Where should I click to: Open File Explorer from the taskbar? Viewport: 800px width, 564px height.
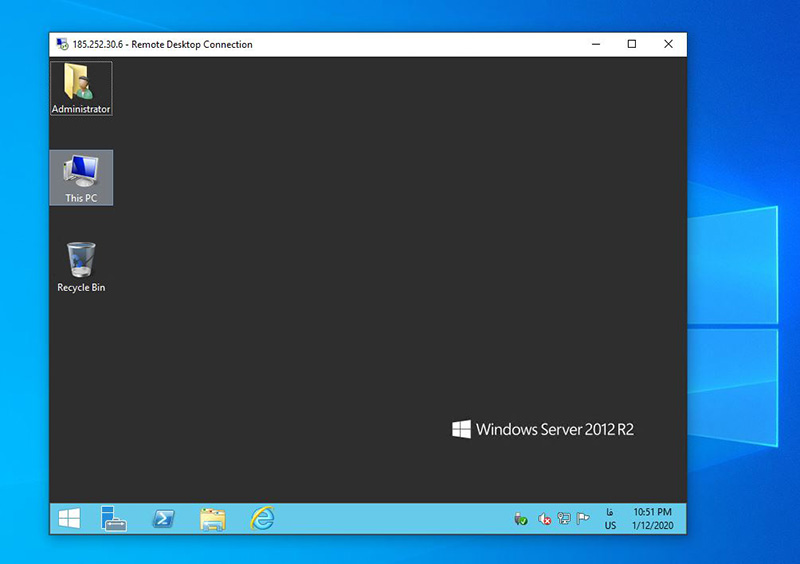pos(213,519)
